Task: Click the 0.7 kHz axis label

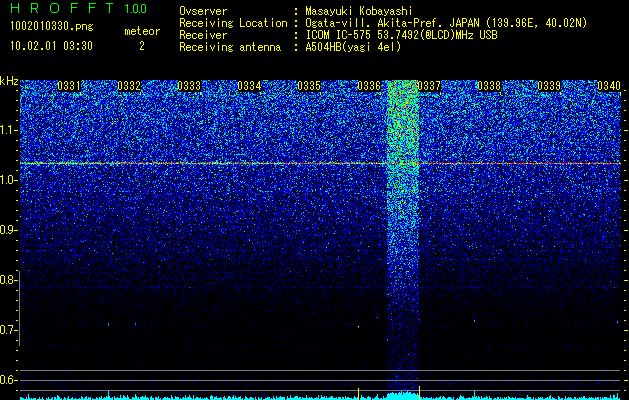Action: point(8,330)
